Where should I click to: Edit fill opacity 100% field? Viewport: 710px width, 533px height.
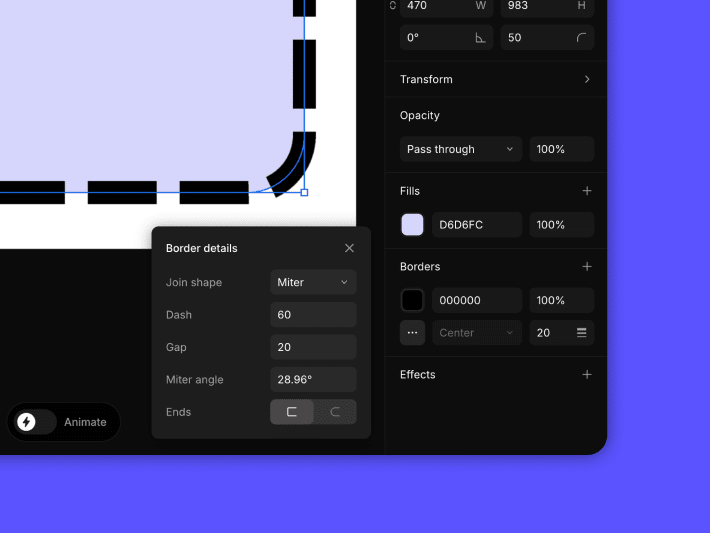561,225
